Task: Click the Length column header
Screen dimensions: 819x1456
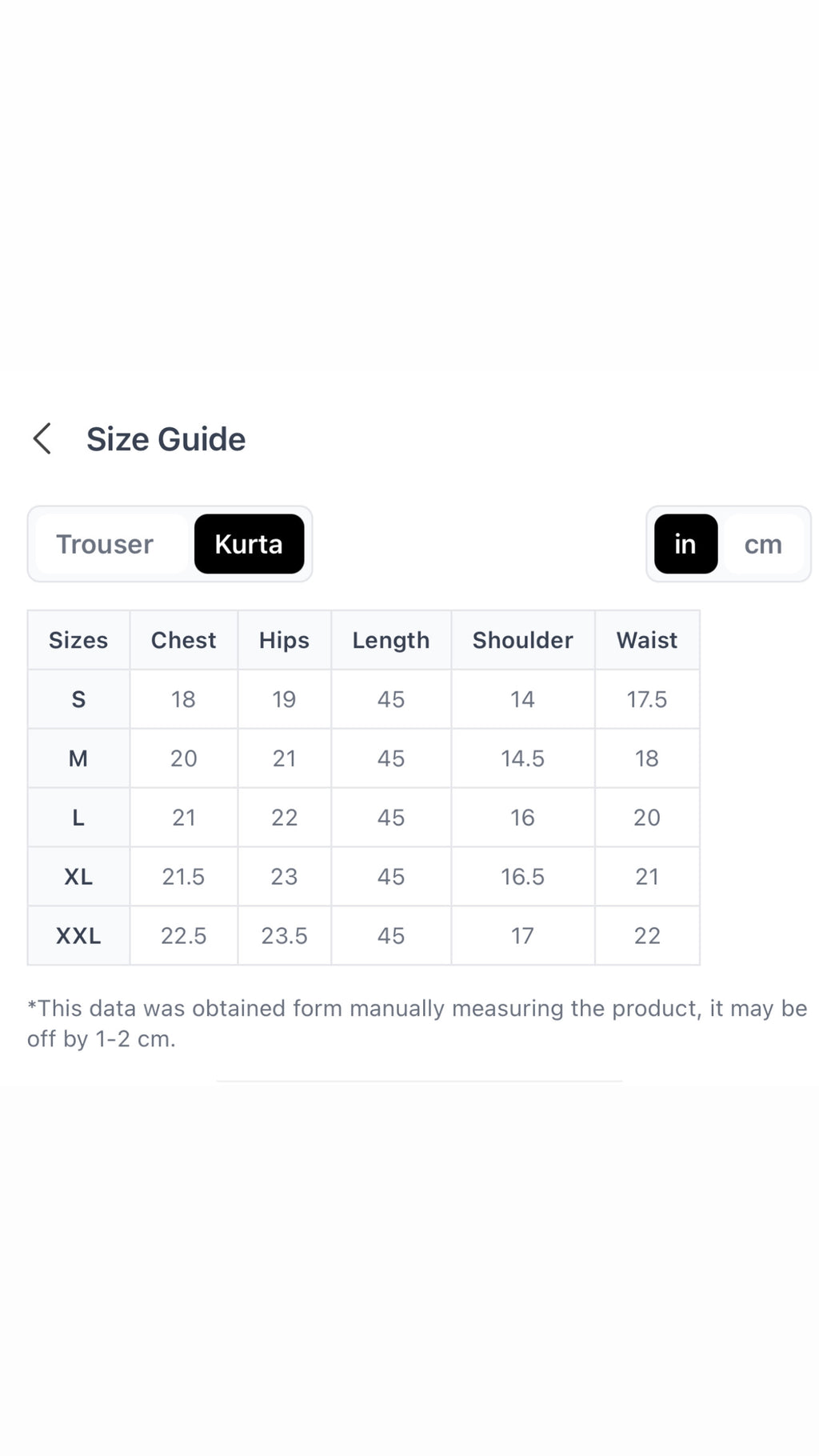Action: click(x=391, y=640)
